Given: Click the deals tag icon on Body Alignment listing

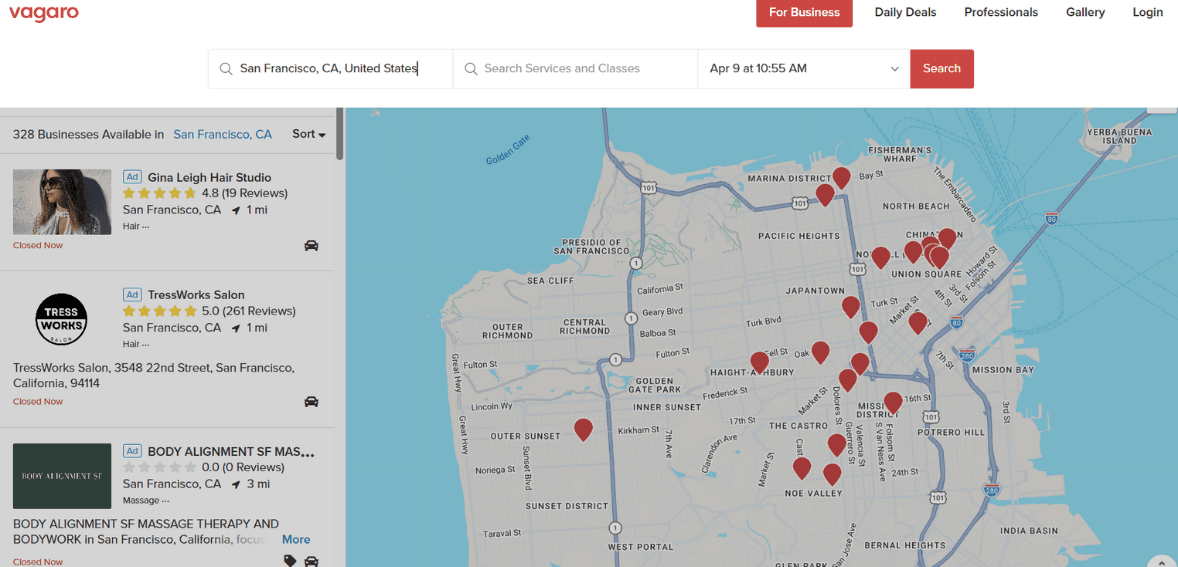Looking at the screenshot, I should click(290, 561).
